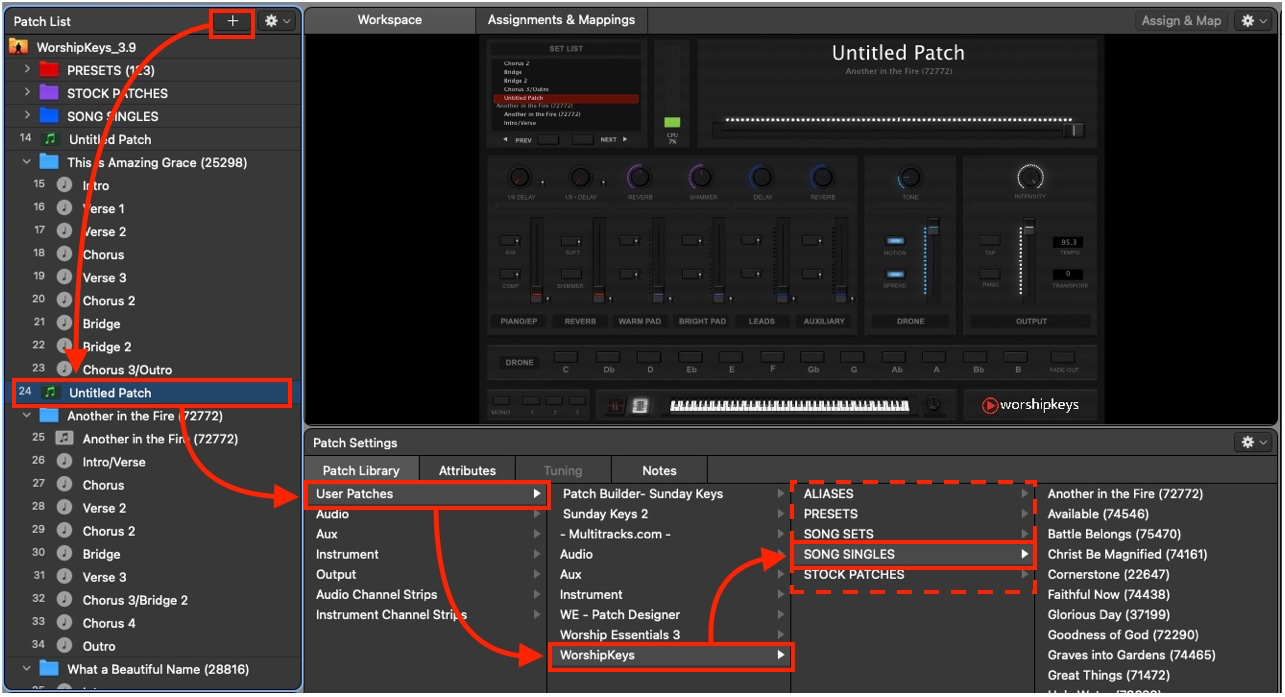Viewport: 1285px width, 697px height.
Task: Click the patch icon beside Intro, row 15
Action: [x=65, y=185]
